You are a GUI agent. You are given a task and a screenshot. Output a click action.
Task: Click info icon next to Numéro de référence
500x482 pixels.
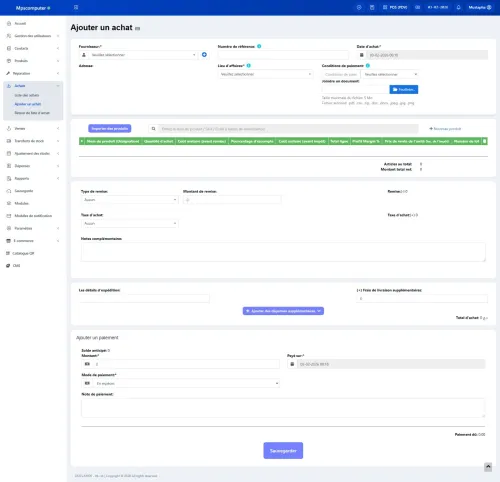[259, 46]
